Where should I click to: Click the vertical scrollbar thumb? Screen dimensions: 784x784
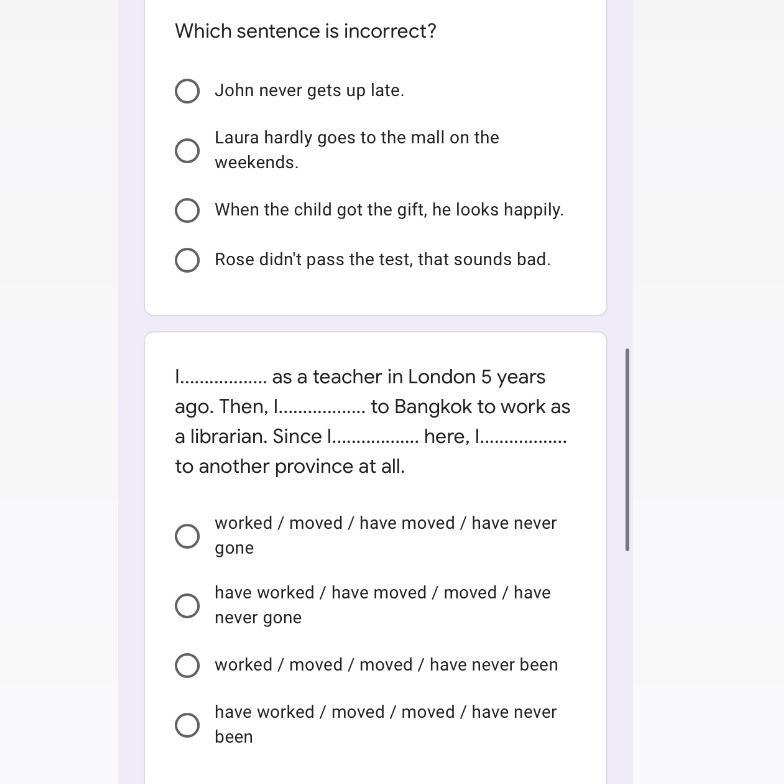[627, 449]
